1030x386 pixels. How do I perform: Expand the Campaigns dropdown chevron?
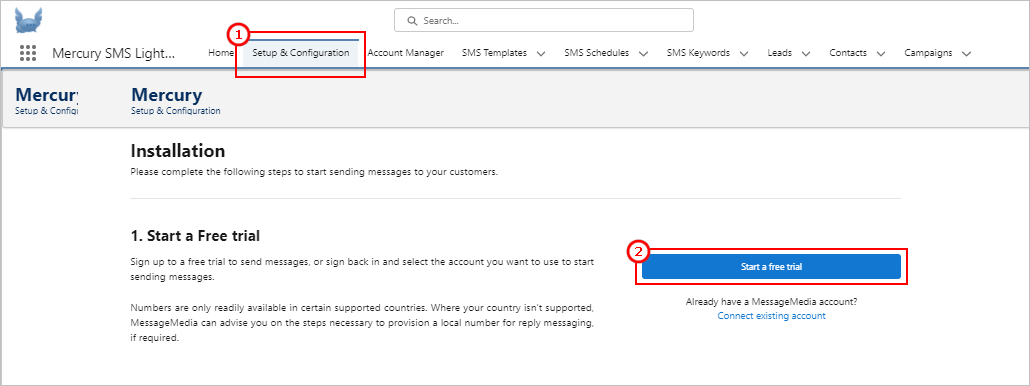point(966,54)
